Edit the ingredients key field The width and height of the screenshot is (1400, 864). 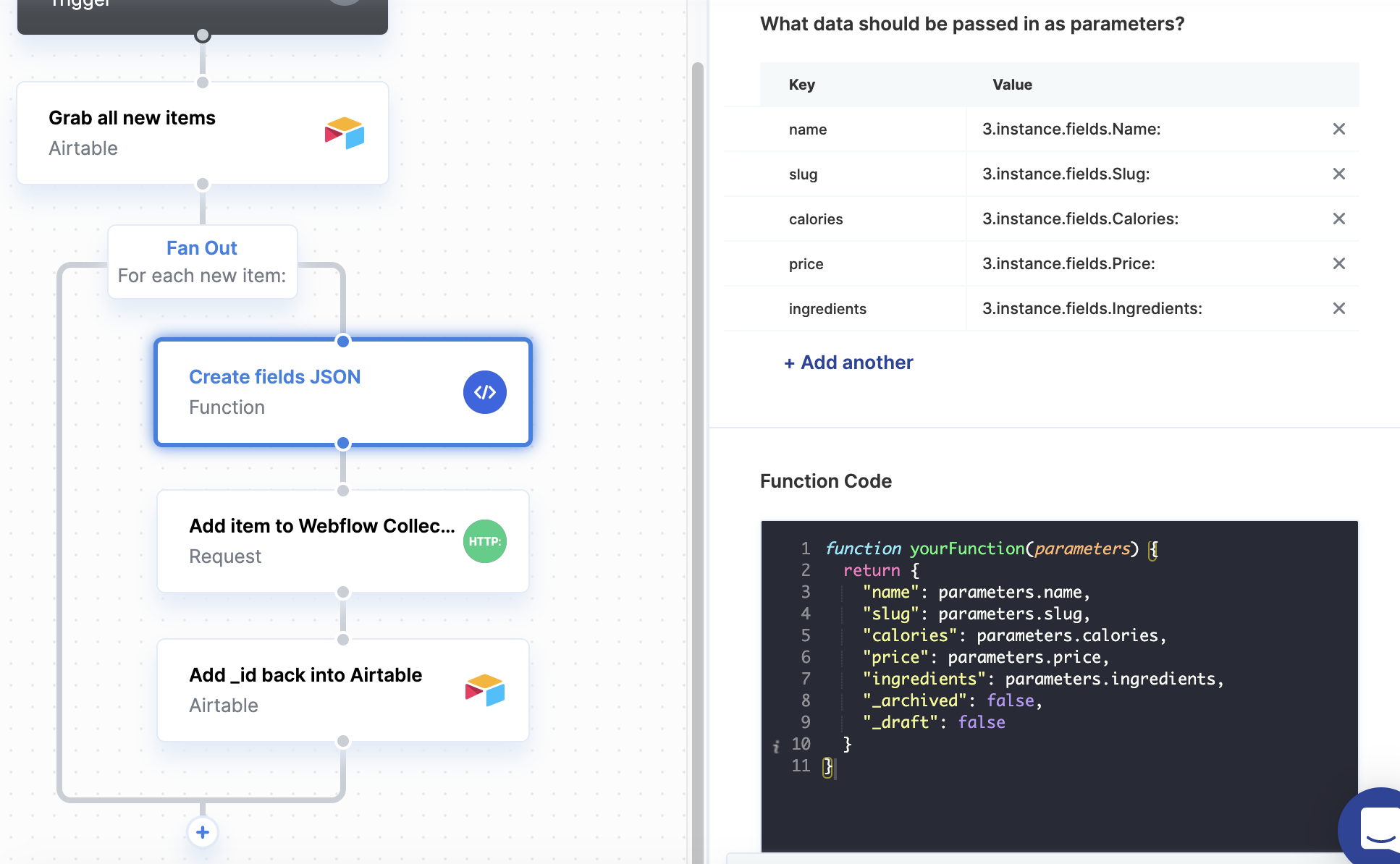[x=827, y=309]
